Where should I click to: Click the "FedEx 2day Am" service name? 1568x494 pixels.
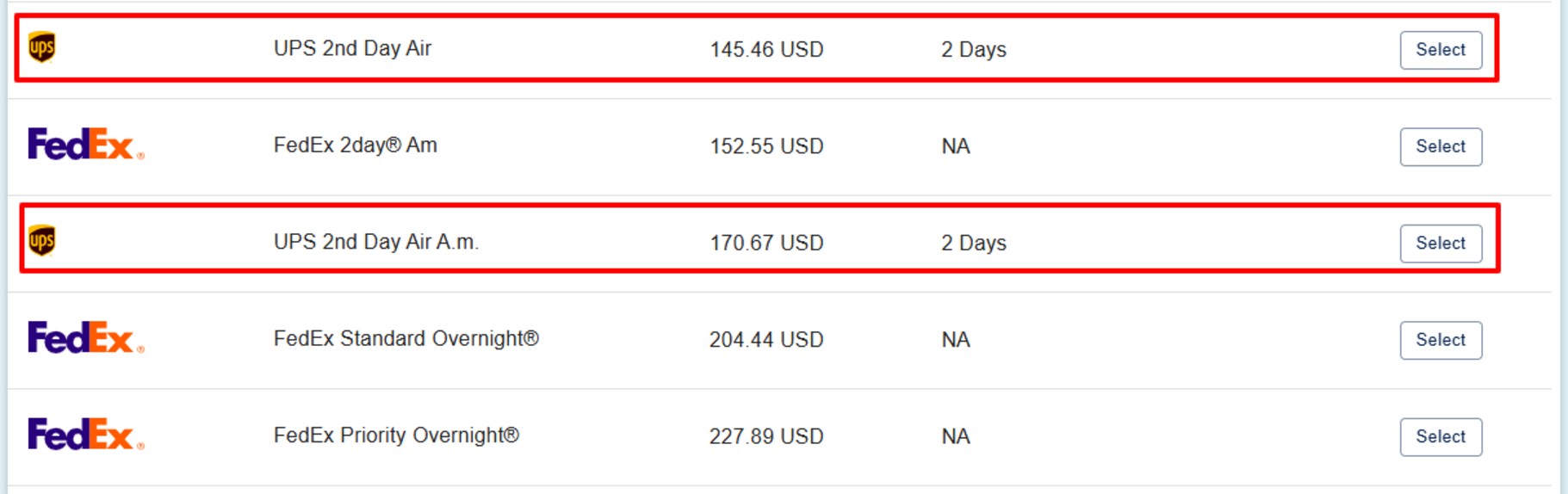(355, 145)
